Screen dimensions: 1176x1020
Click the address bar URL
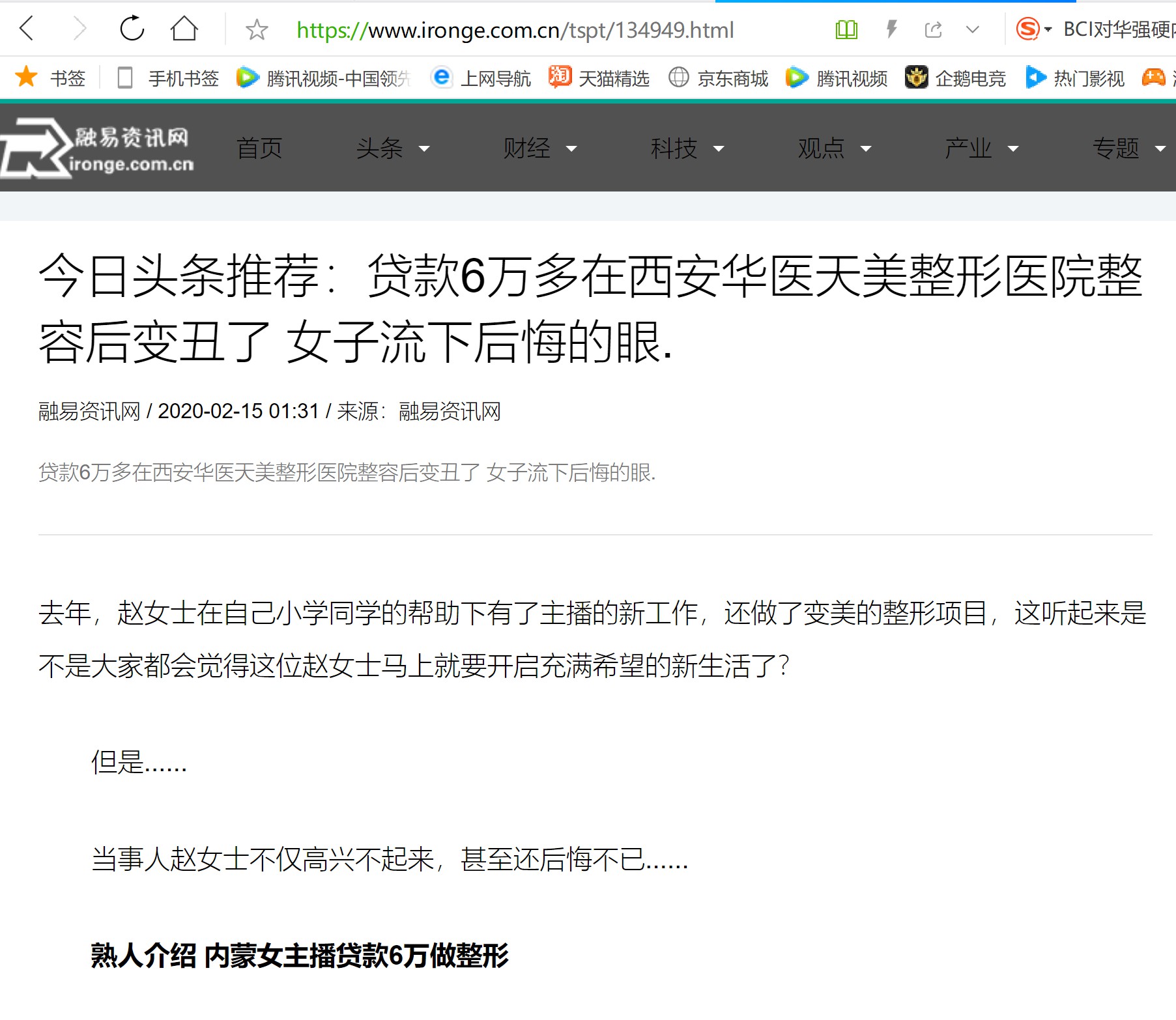coord(515,30)
